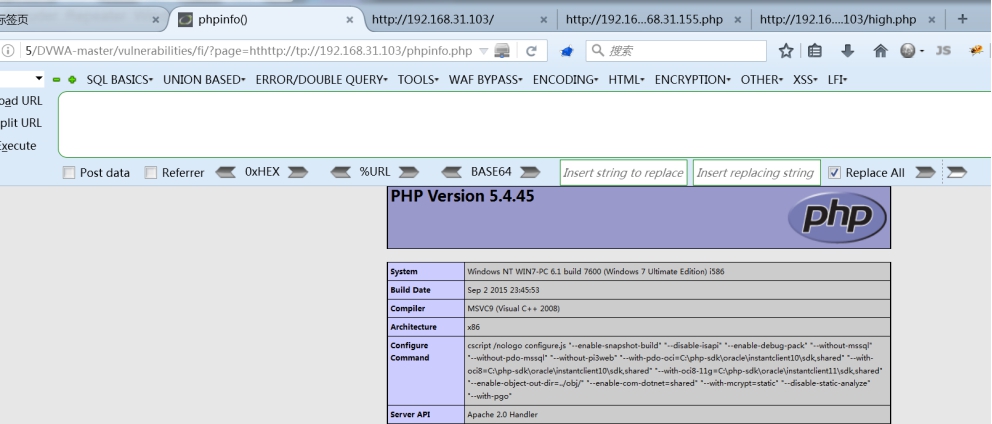Click the drive icon in address bar
The image size is (992, 424).
pos(502,51)
